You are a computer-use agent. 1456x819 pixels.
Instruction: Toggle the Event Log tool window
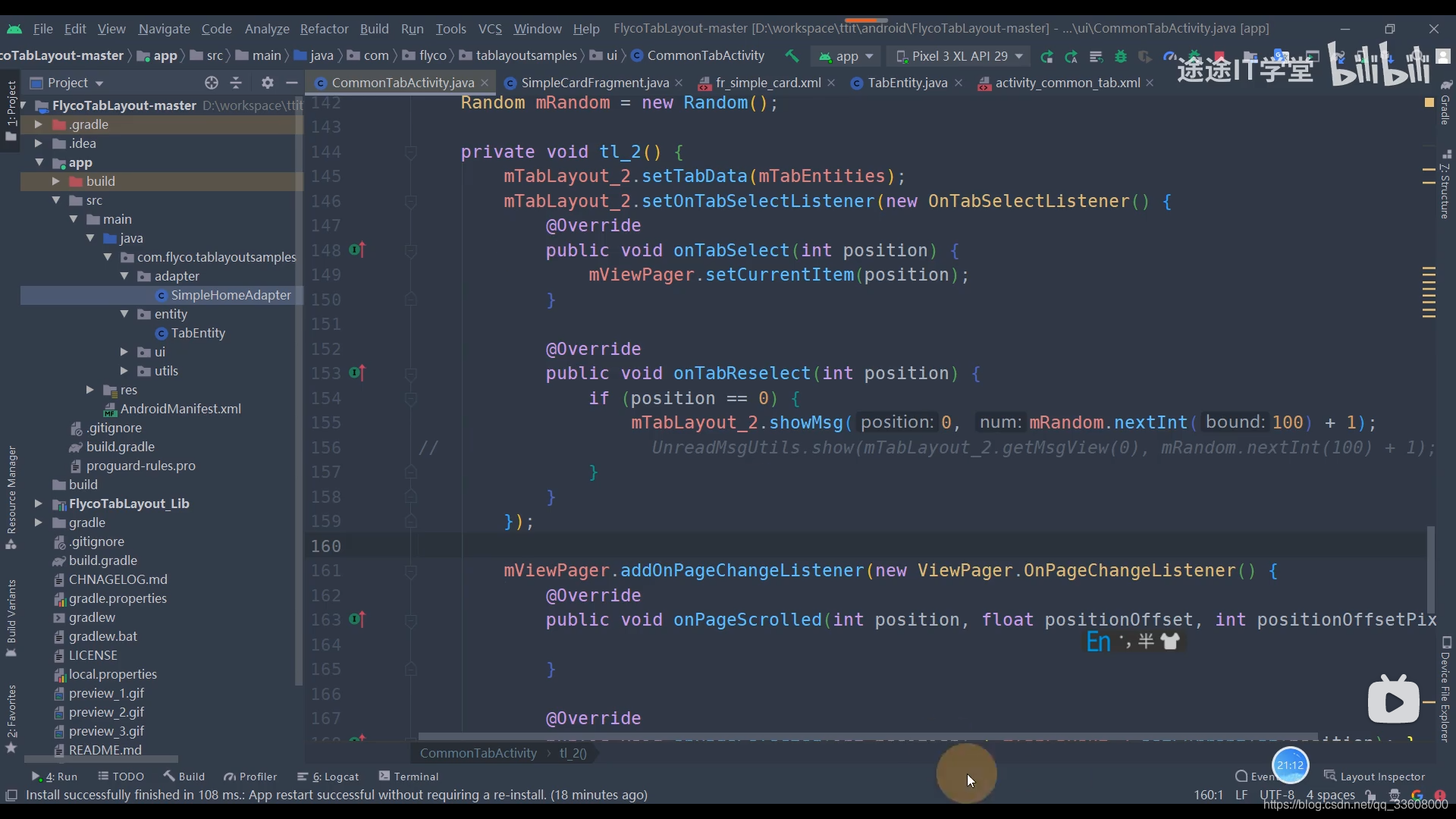coord(1255,777)
